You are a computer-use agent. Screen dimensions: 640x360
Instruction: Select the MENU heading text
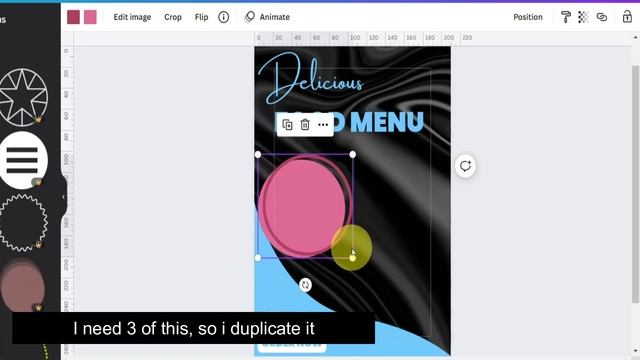pos(387,122)
